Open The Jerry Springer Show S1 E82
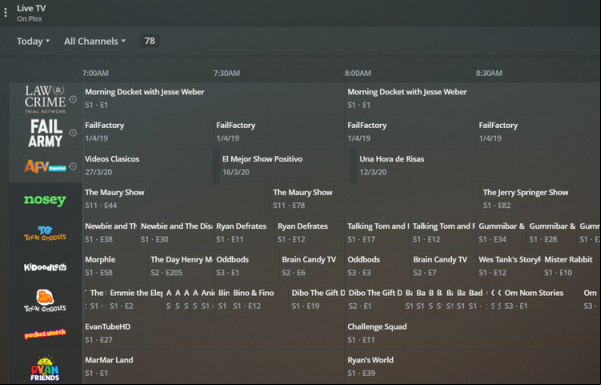The height and width of the screenshot is (385, 601). coord(540,199)
